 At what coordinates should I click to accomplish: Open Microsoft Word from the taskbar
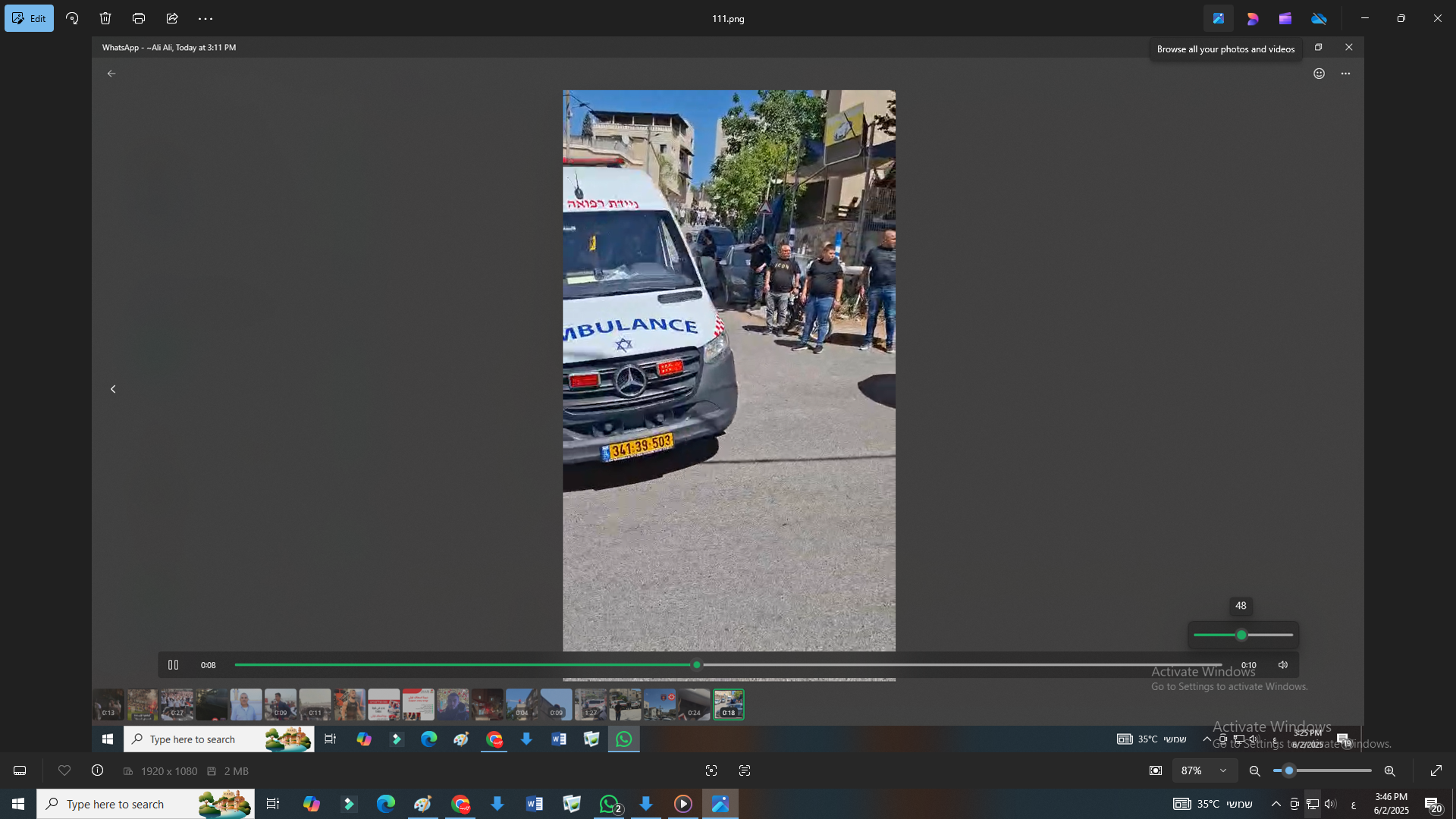click(535, 804)
